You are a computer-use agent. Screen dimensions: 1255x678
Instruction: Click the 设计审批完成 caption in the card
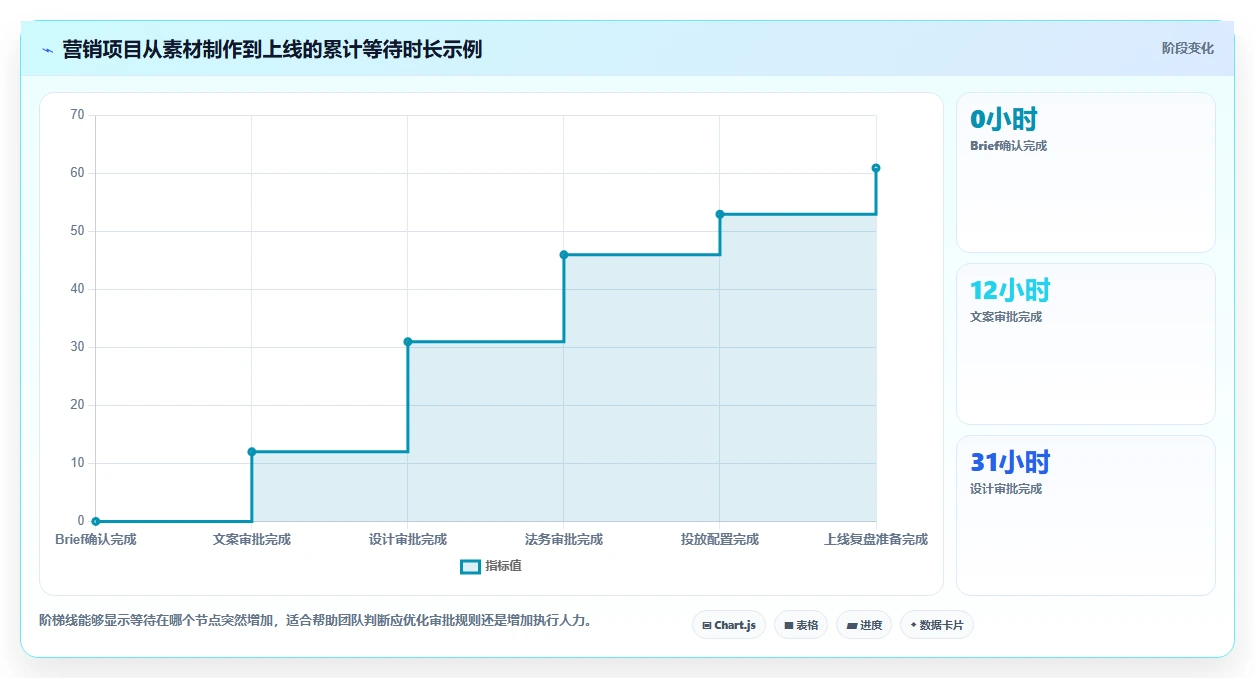tap(1006, 489)
